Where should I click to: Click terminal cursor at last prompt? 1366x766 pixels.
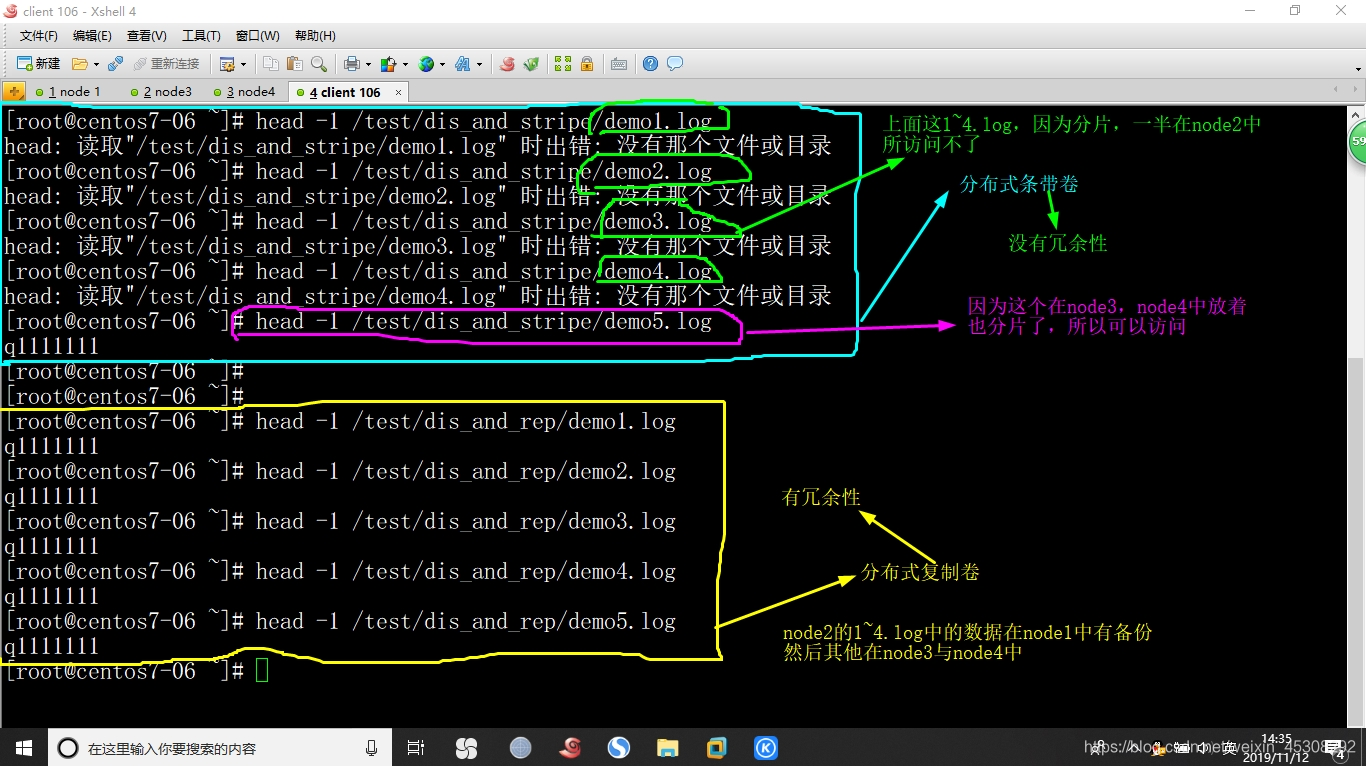[x=262, y=670]
